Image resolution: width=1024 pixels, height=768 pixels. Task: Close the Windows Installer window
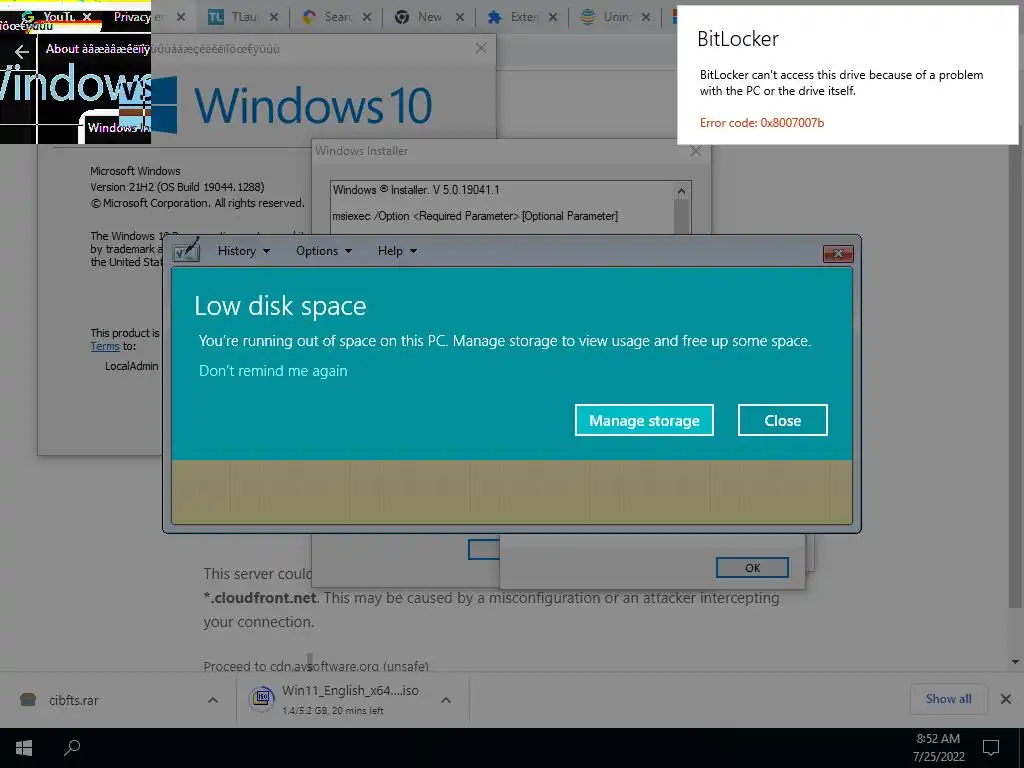pos(696,151)
